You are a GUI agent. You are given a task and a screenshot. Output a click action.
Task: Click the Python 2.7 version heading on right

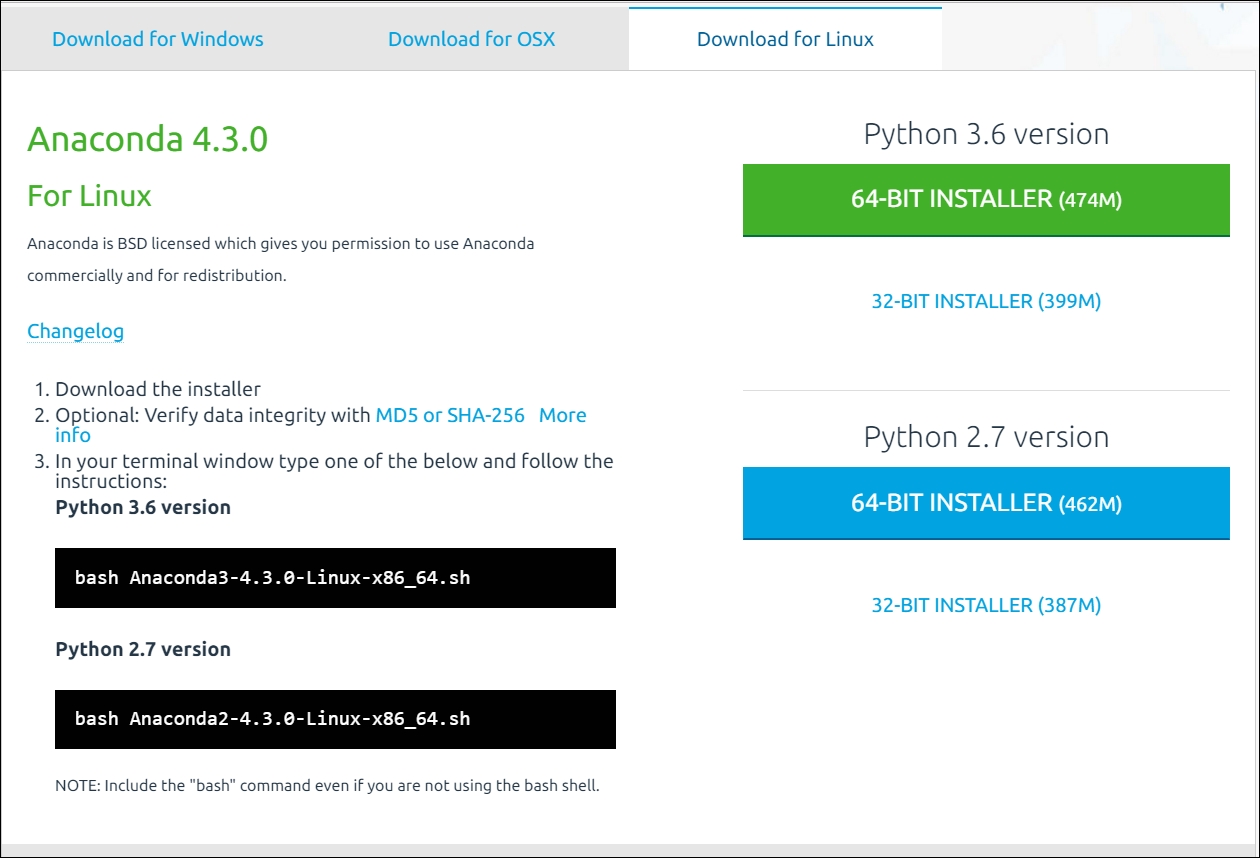coord(986,437)
